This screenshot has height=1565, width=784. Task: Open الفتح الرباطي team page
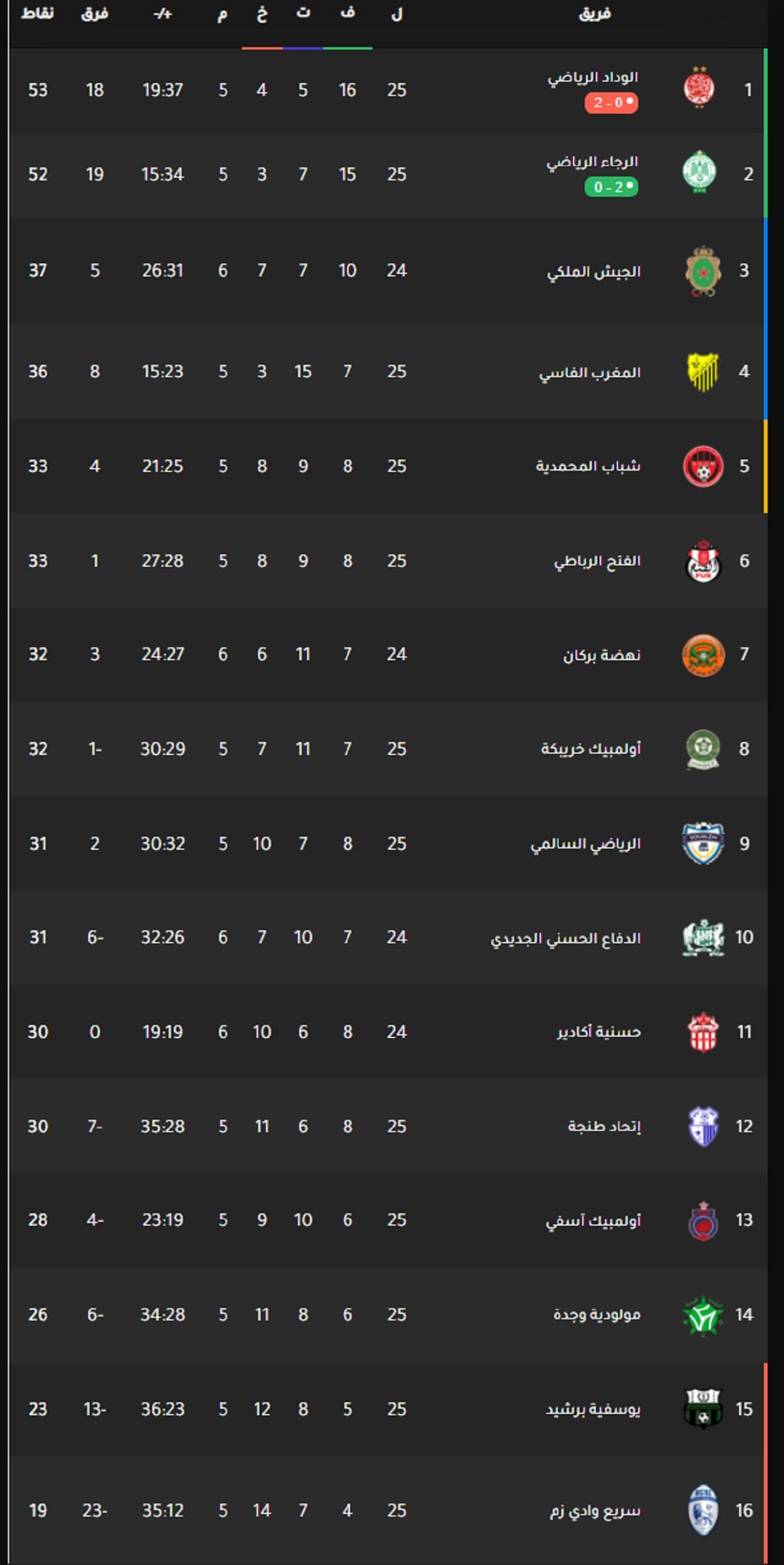pyautogui.click(x=597, y=561)
